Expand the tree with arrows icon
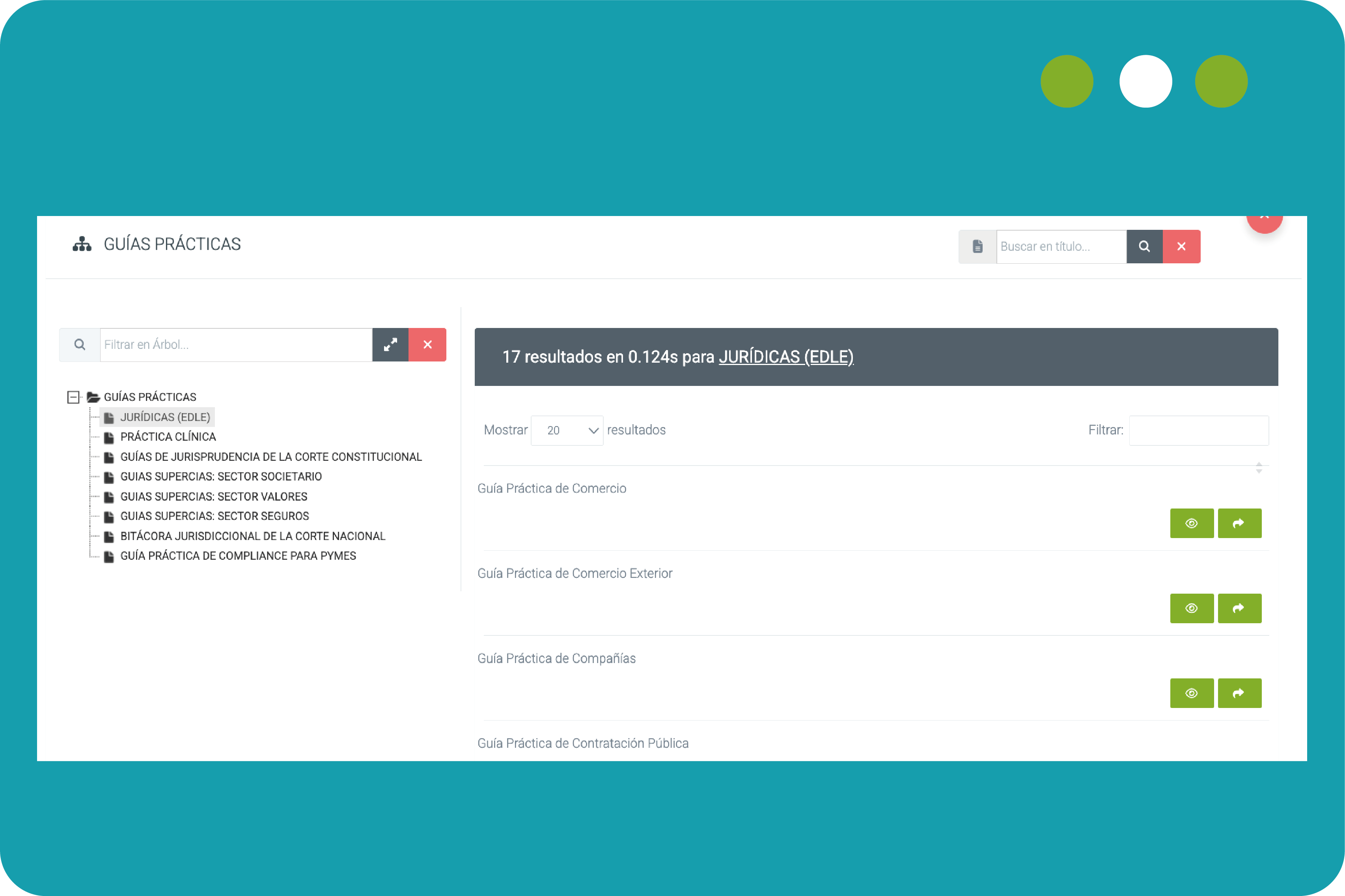 pos(390,345)
